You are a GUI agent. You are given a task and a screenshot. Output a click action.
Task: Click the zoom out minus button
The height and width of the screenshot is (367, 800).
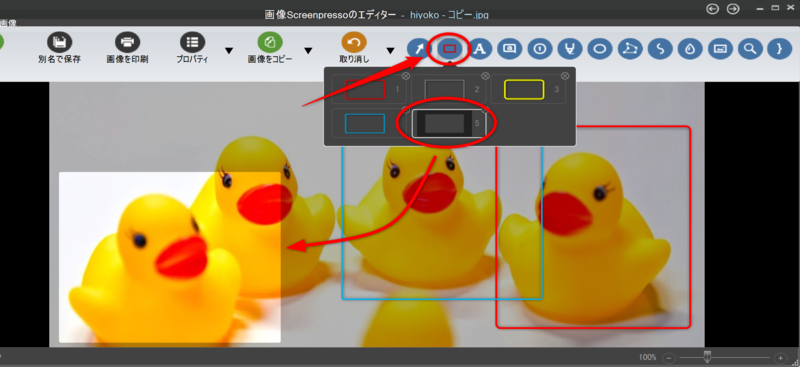(x=670, y=358)
